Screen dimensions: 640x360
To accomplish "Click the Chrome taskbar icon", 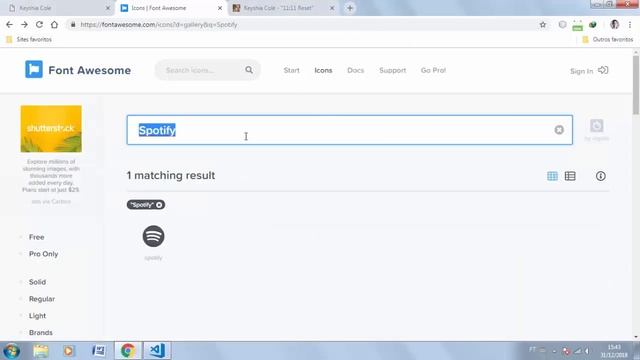I will point(128,351).
